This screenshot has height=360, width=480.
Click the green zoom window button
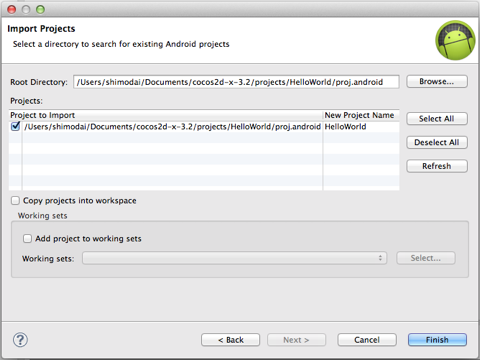[40, 9]
